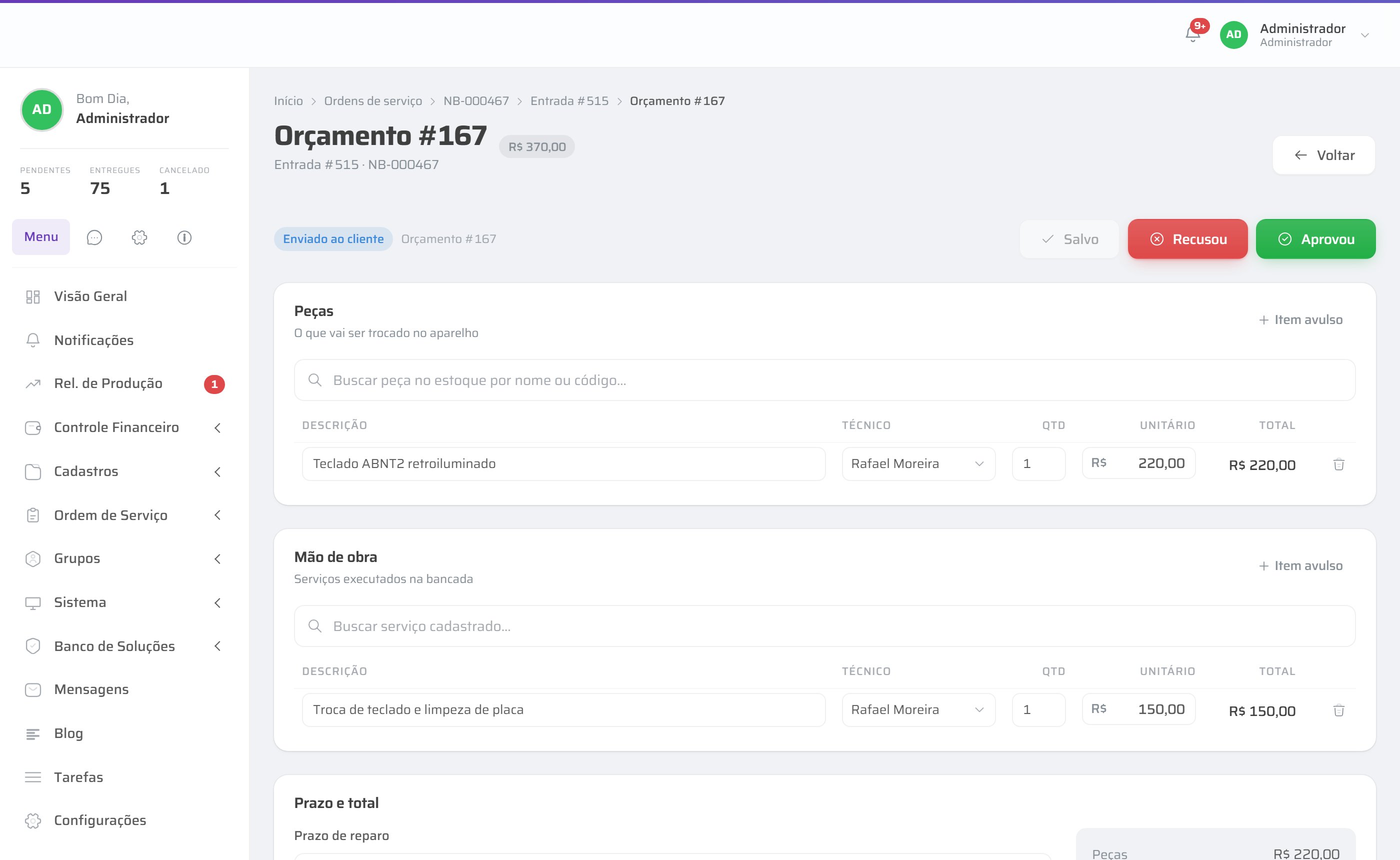Open technician dropdown for Teclado ABNT2 row
Image resolution: width=1400 pixels, height=860 pixels.
click(x=918, y=464)
